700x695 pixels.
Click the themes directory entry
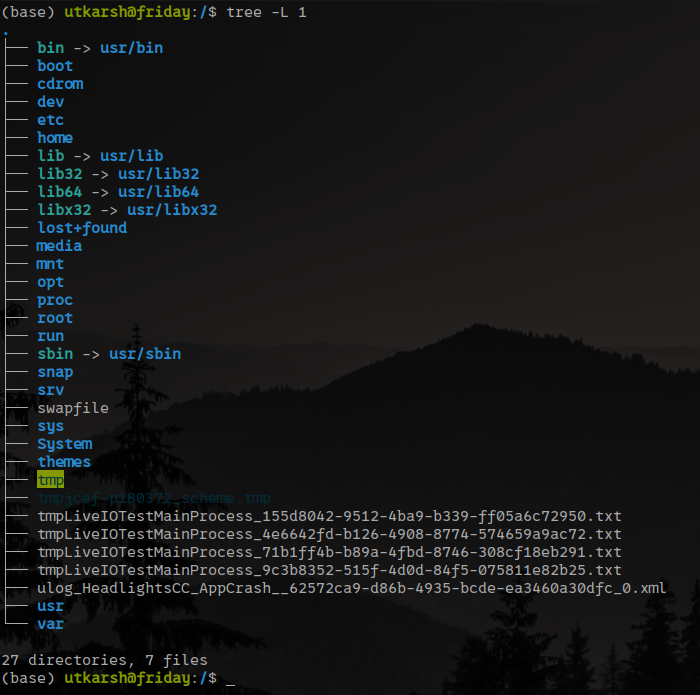[x=64, y=462]
